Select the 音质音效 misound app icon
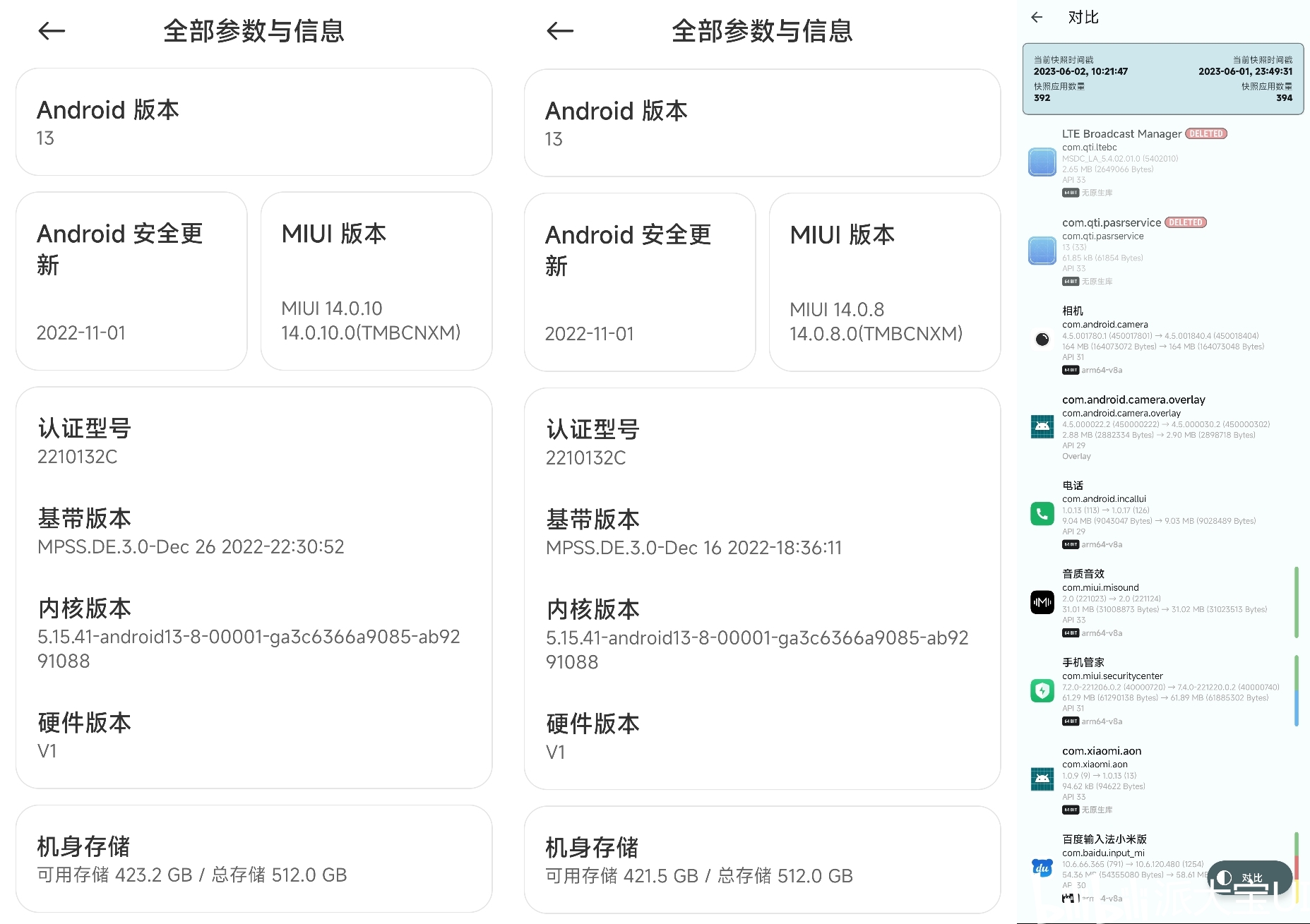The image size is (1310, 924). (x=1042, y=602)
